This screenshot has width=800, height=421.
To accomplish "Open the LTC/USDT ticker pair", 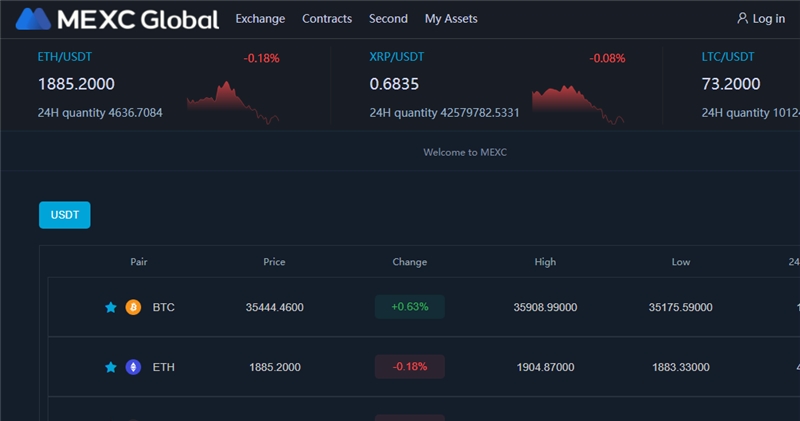I will pyautogui.click(x=727, y=57).
